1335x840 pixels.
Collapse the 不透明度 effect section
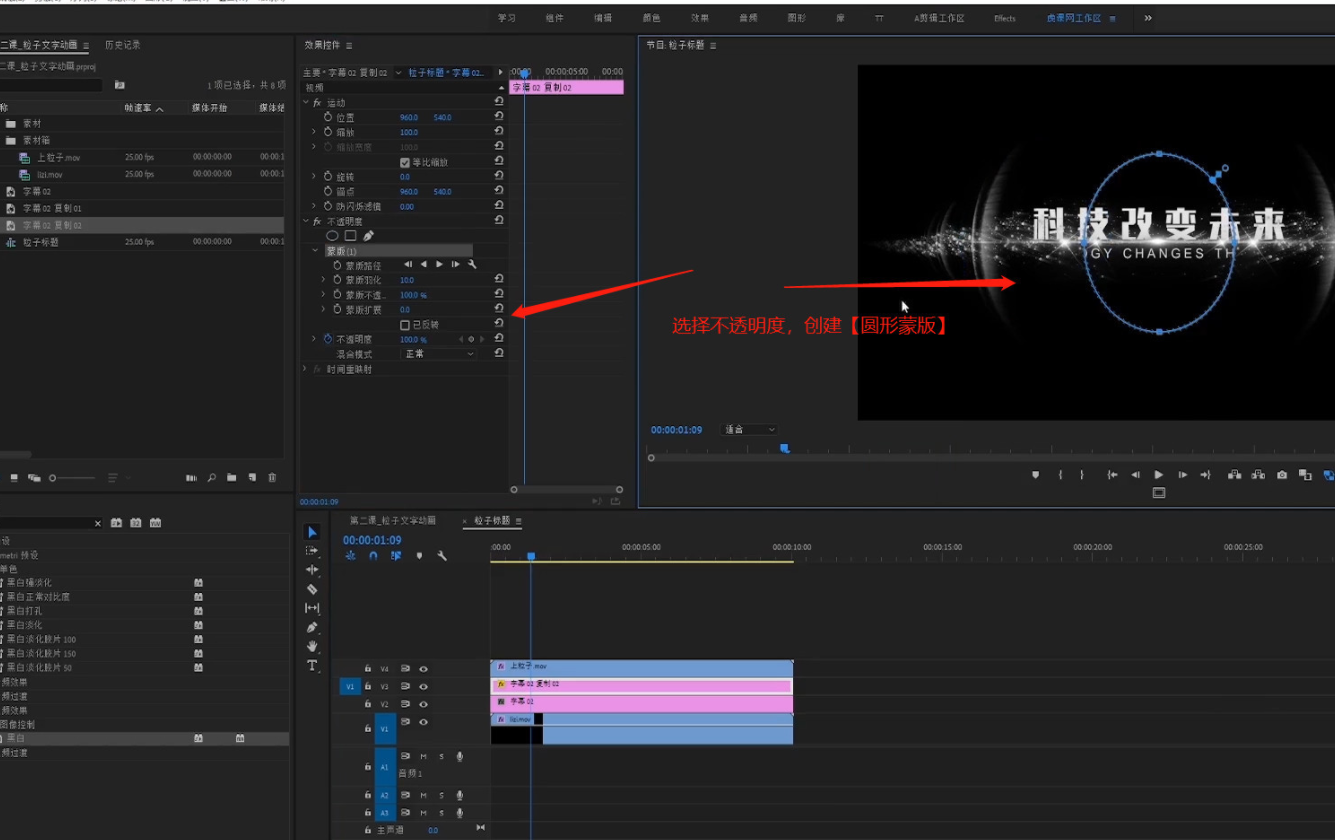tap(306, 221)
